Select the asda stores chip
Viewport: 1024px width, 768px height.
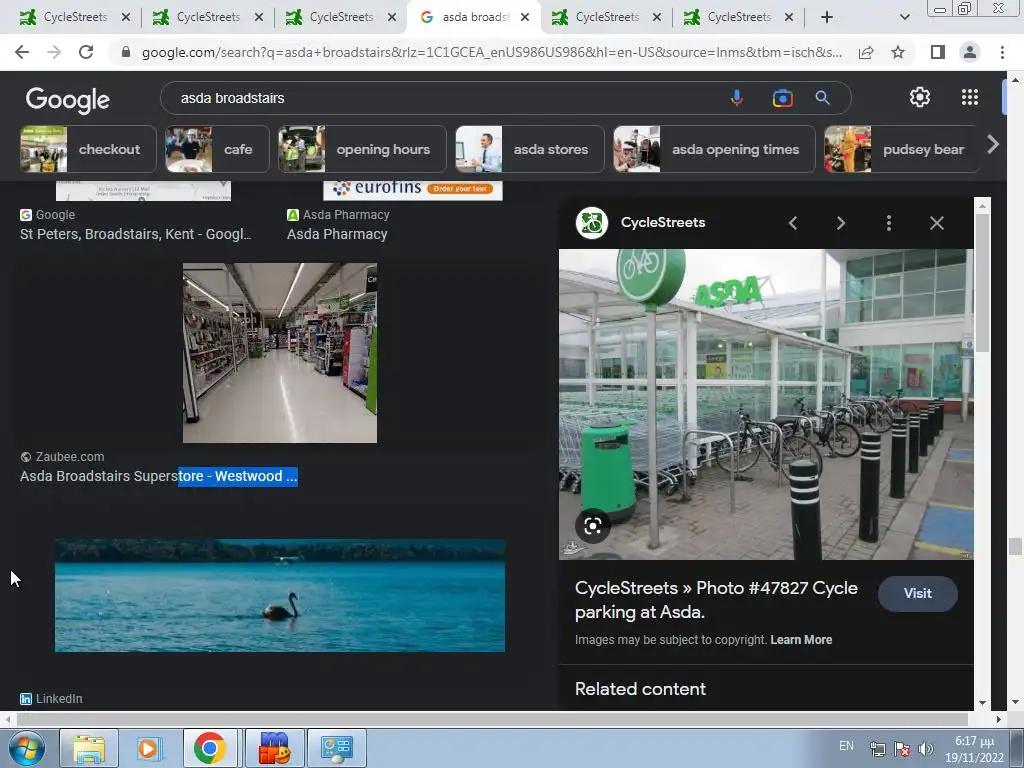click(x=530, y=150)
